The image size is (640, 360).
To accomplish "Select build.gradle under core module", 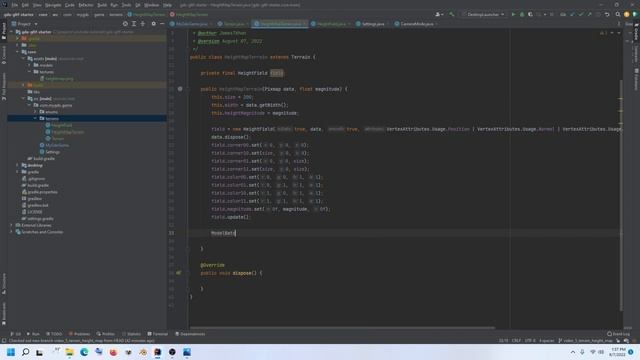I will pyautogui.click(x=41, y=158).
